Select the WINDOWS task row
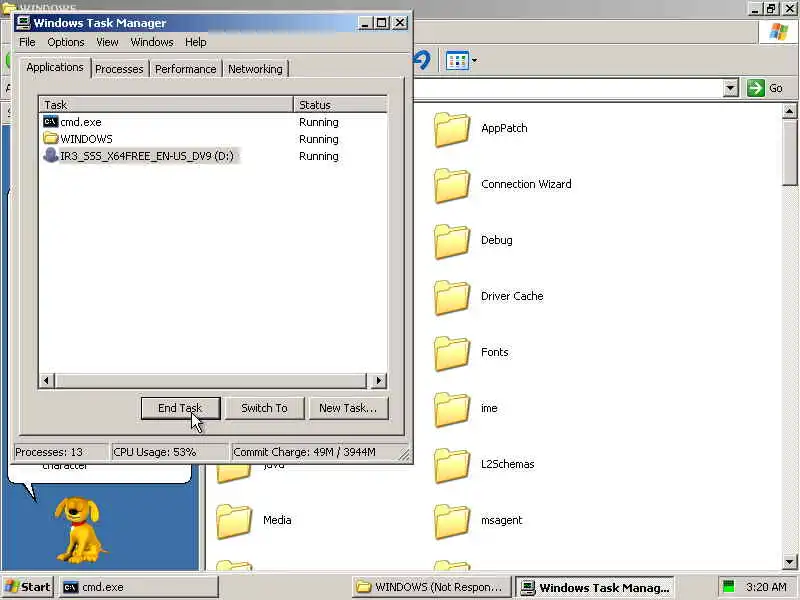 (x=213, y=139)
